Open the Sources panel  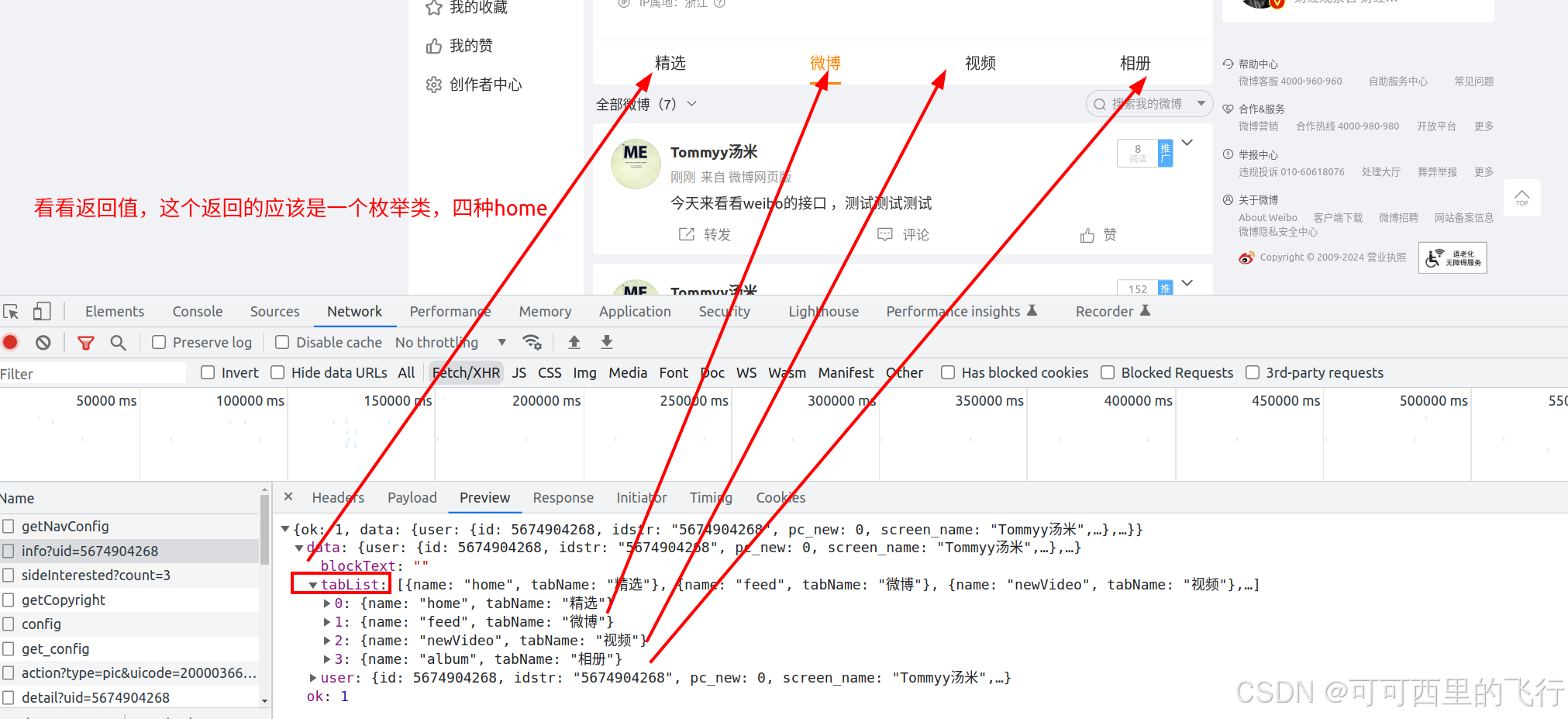[x=274, y=311]
